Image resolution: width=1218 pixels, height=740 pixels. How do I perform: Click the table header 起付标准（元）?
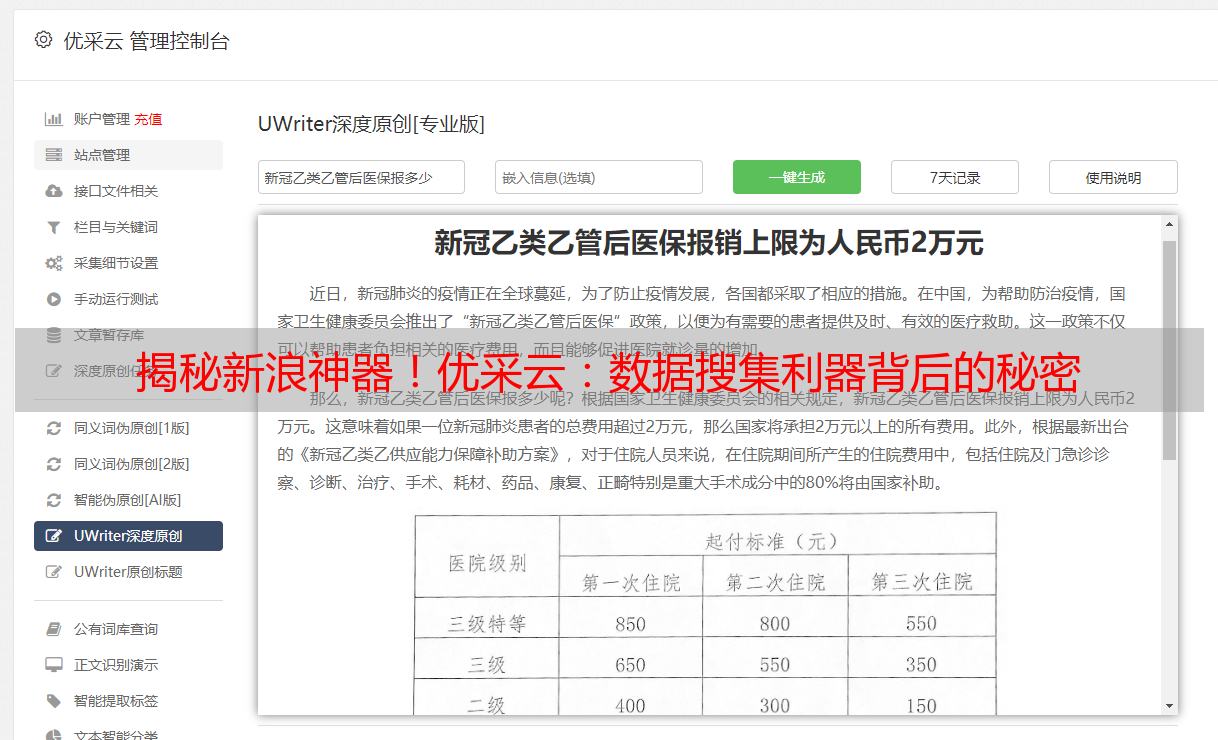click(779, 541)
